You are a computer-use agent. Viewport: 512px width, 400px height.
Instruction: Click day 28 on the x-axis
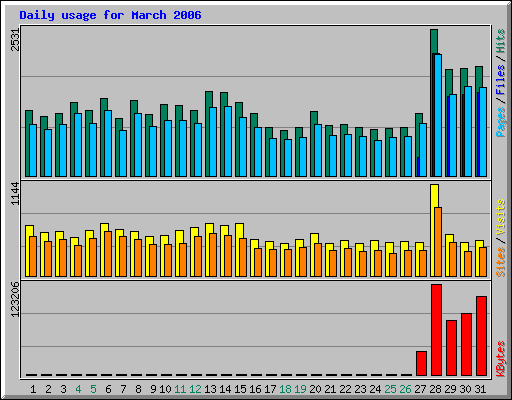(435, 389)
